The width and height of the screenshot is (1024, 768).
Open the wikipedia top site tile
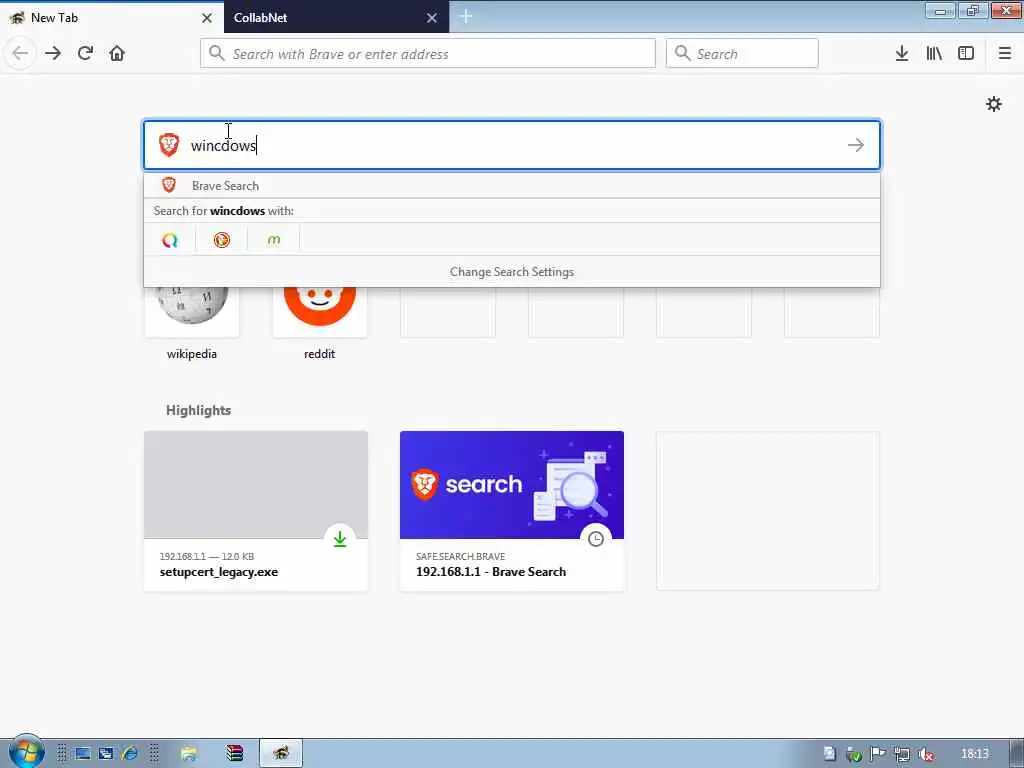coord(192,312)
